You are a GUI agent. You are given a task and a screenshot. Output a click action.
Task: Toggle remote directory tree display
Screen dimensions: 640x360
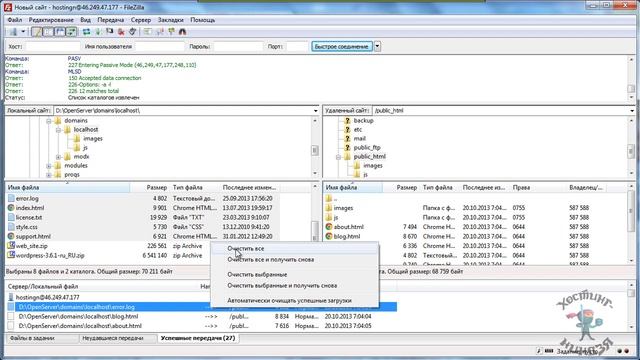pyautogui.click(x=60, y=31)
